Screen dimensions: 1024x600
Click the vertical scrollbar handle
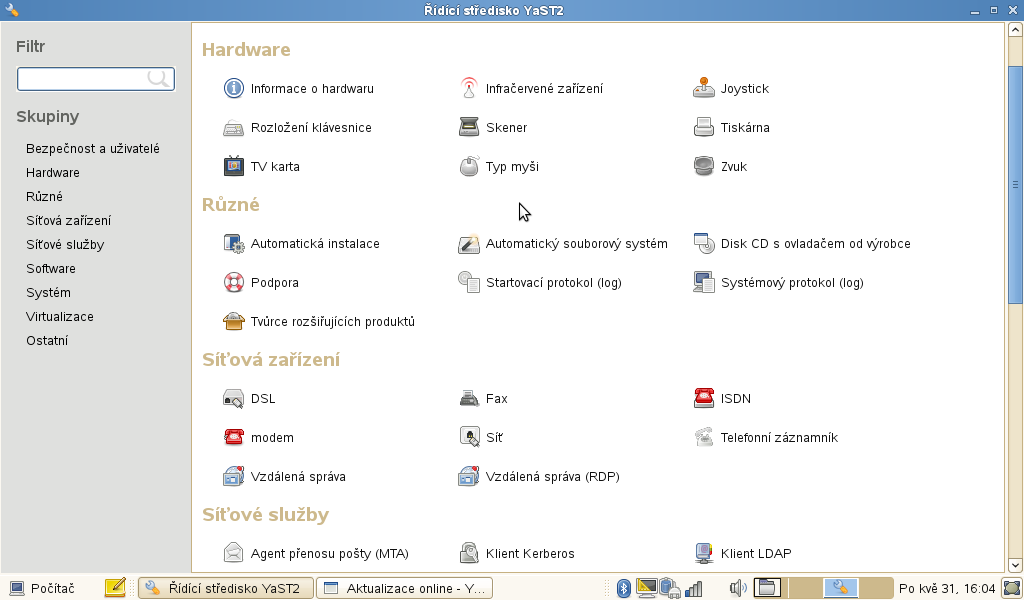1015,184
